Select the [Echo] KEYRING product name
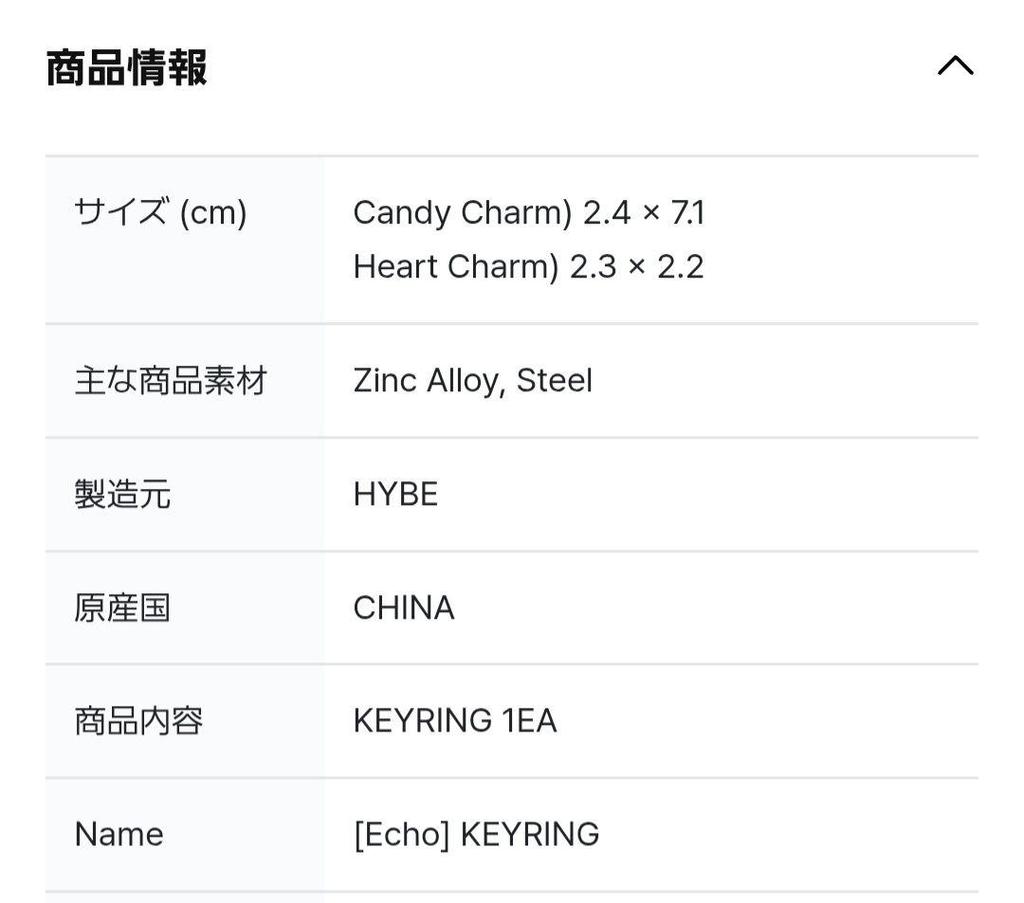This screenshot has height=903, width=1024. point(476,834)
